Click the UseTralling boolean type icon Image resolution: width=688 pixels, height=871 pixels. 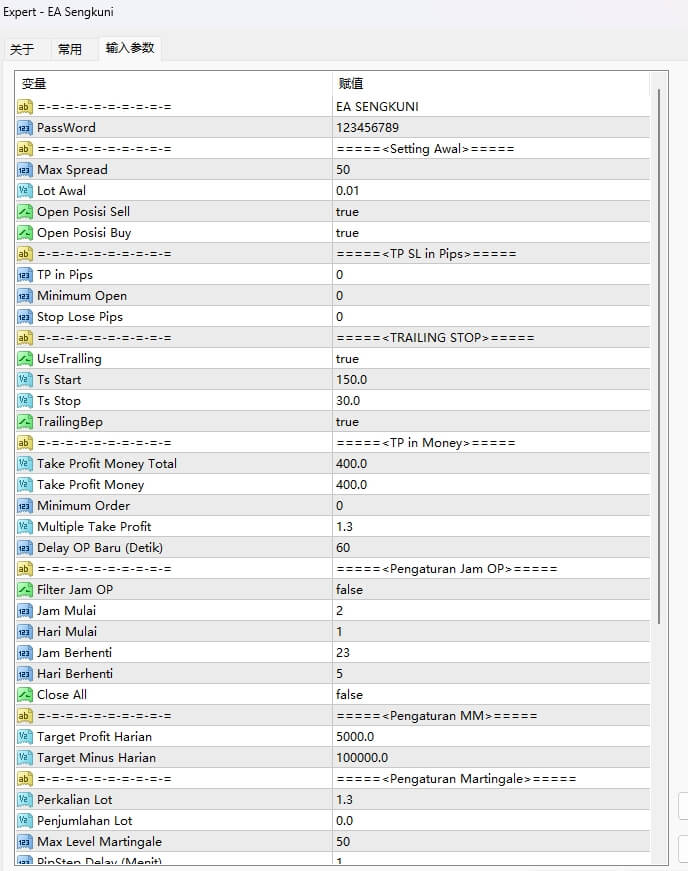[x=25, y=359]
